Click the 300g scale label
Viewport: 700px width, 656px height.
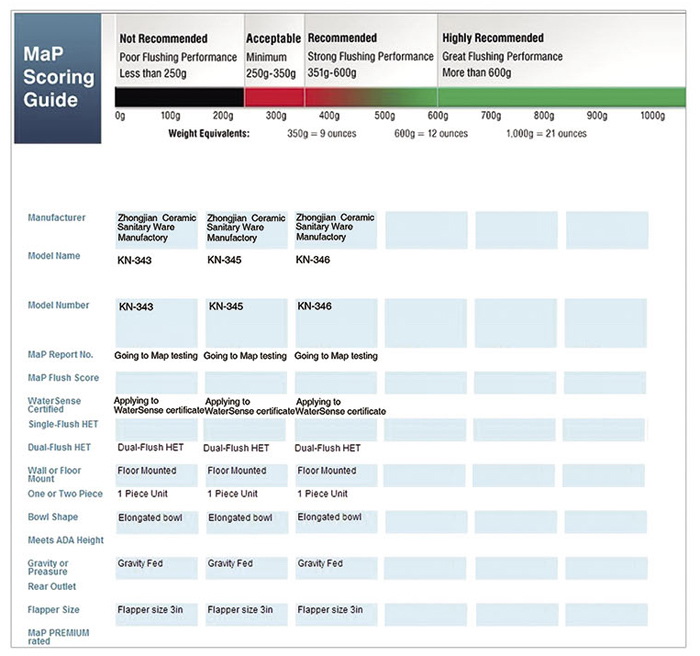click(x=276, y=116)
